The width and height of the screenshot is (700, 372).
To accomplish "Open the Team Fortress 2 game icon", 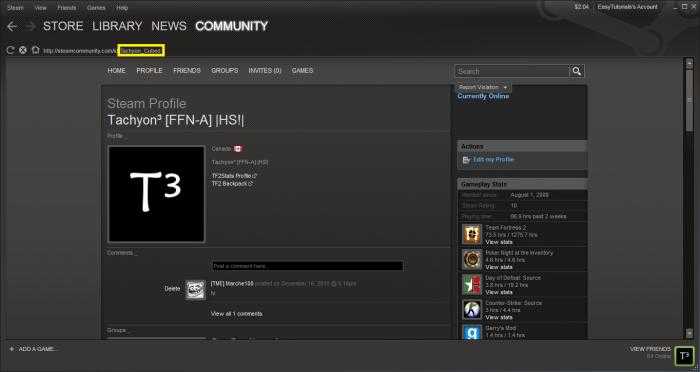I will point(472,234).
